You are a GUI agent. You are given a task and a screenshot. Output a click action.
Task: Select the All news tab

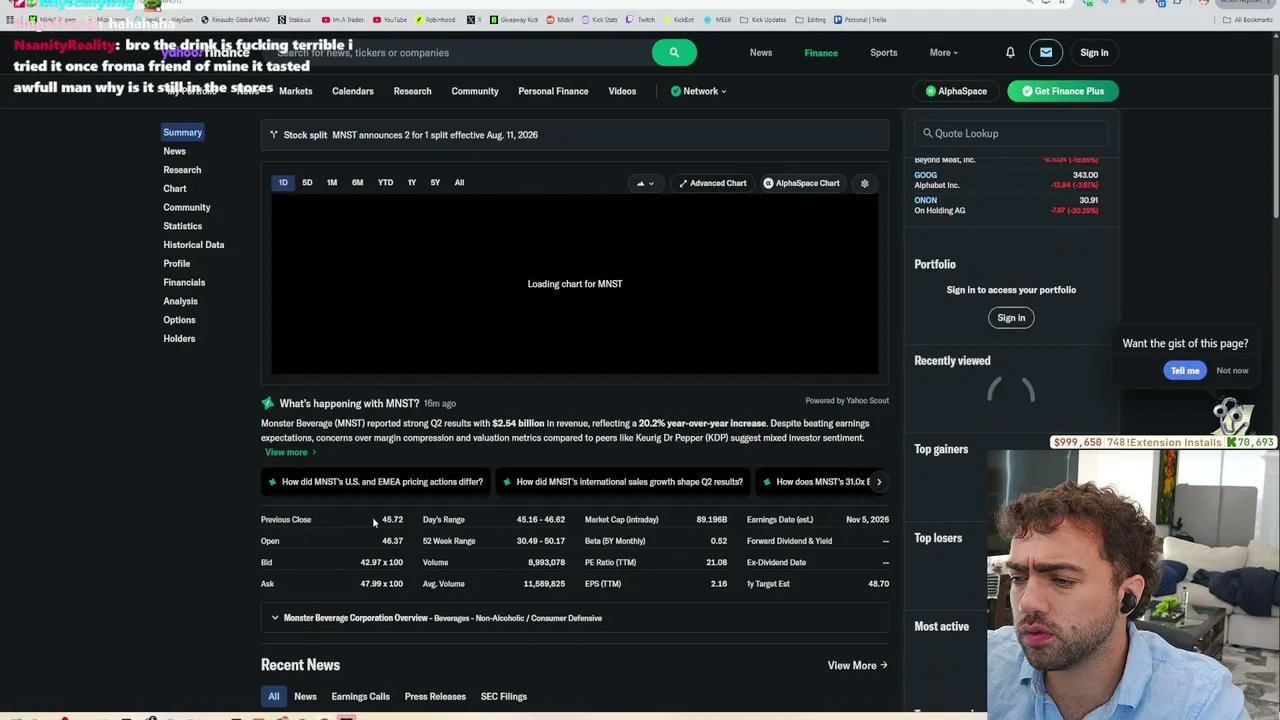pyautogui.click(x=274, y=697)
